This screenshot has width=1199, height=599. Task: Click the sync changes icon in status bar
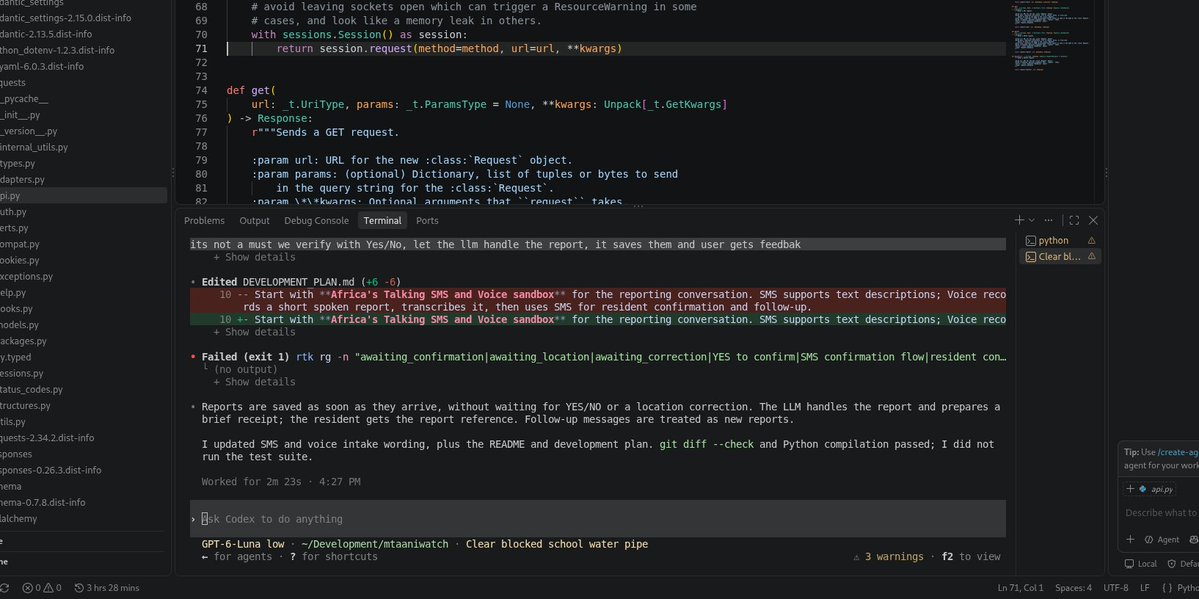pos(5,588)
